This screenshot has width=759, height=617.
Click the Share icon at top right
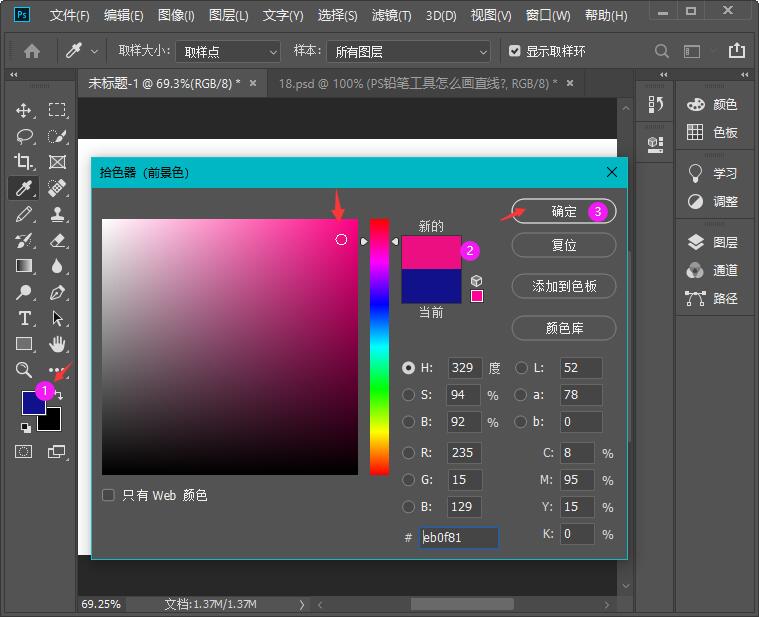737,50
